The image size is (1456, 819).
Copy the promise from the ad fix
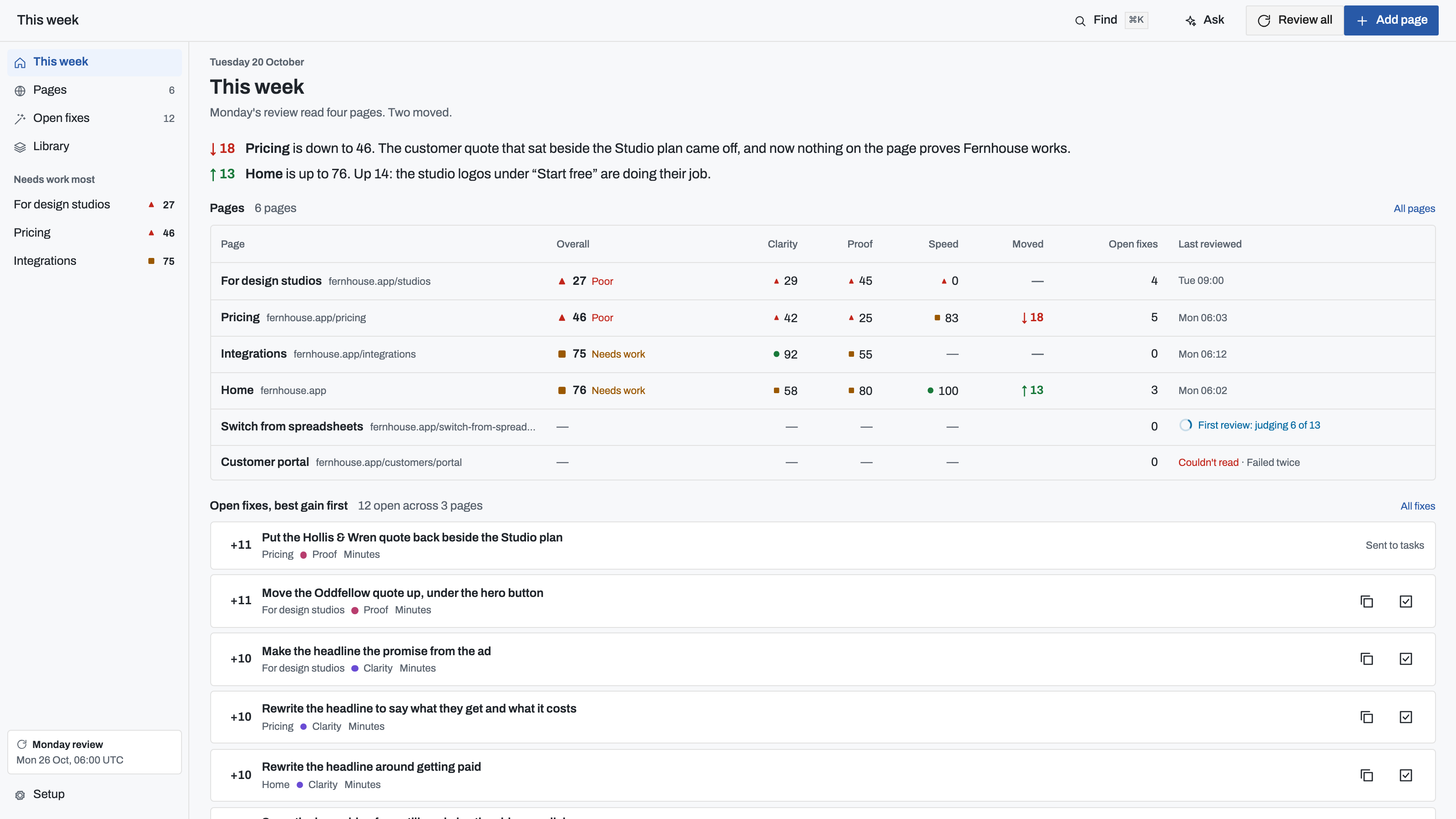coord(1367,659)
